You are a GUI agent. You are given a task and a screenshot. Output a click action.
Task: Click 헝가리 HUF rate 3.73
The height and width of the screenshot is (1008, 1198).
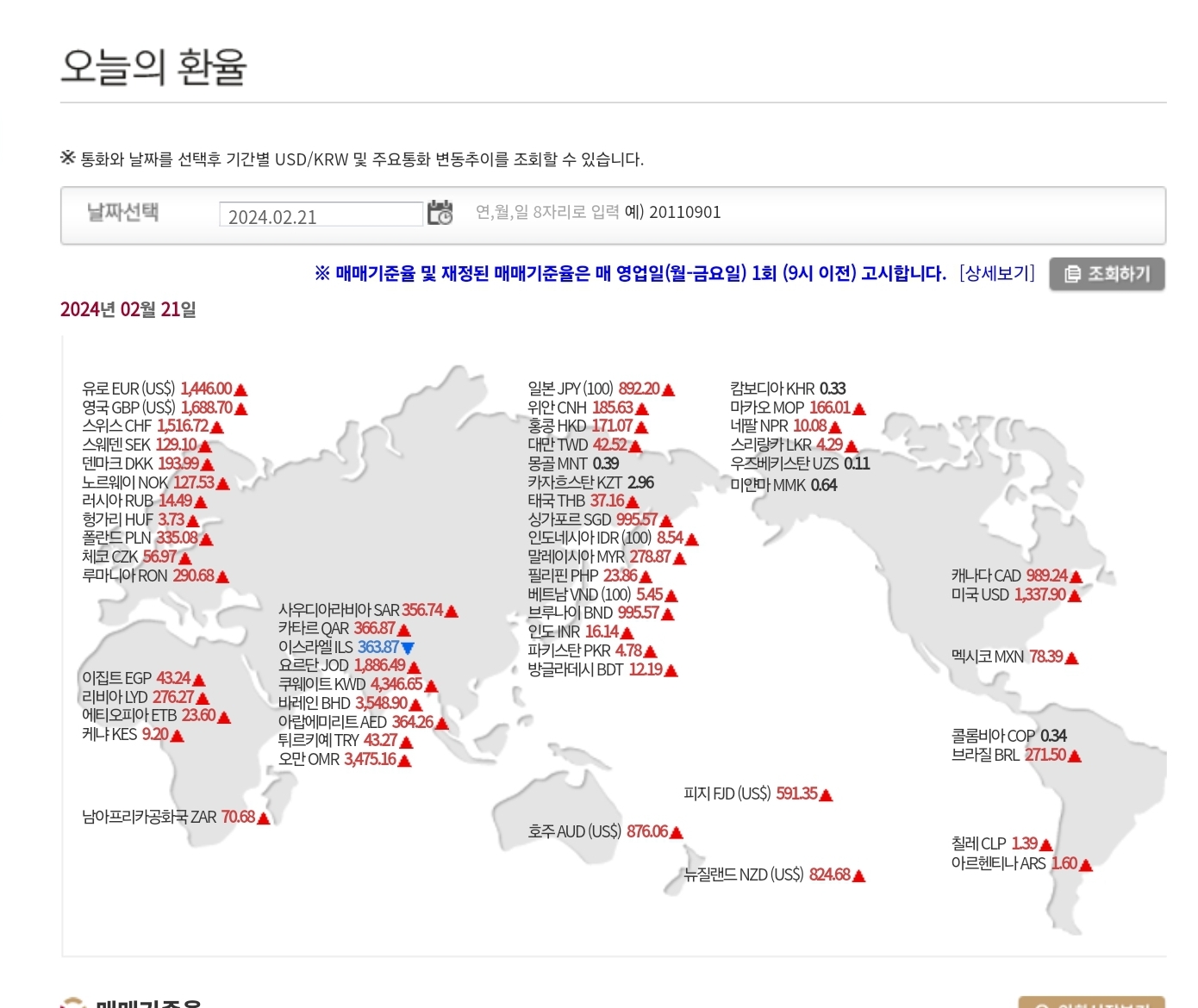pyautogui.click(x=171, y=520)
